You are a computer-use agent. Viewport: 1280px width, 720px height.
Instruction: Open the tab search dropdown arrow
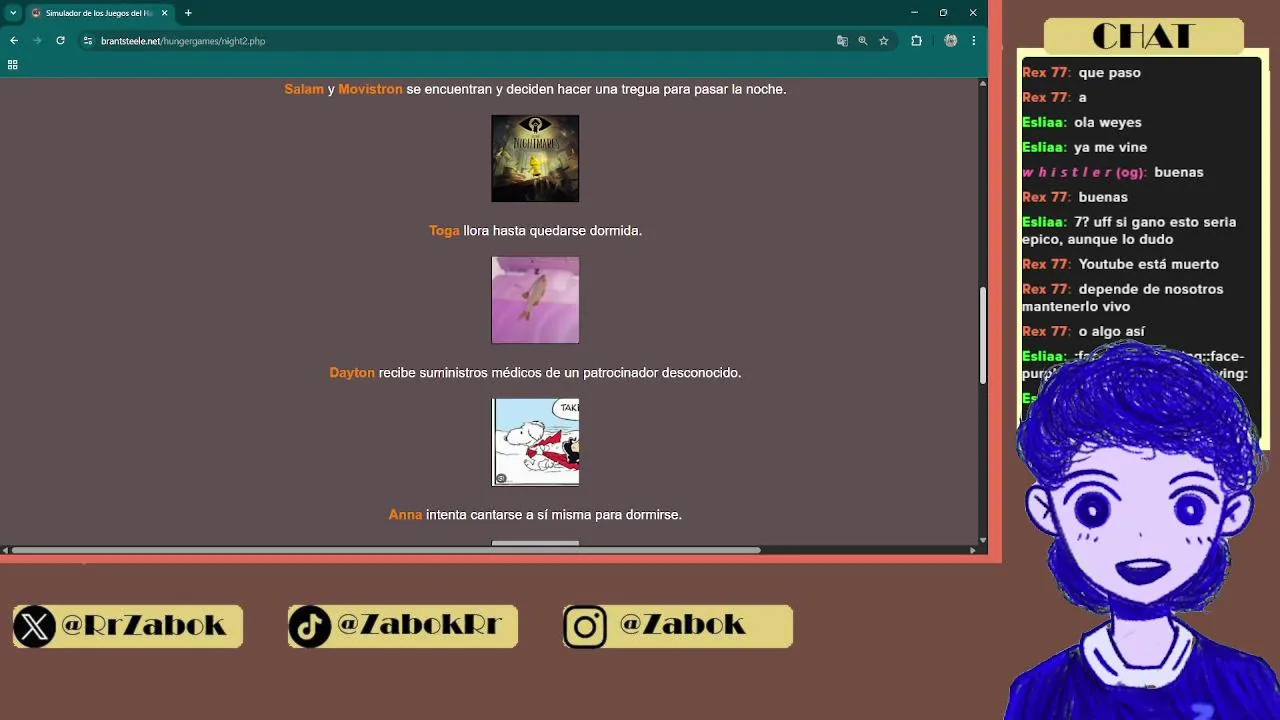point(13,13)
